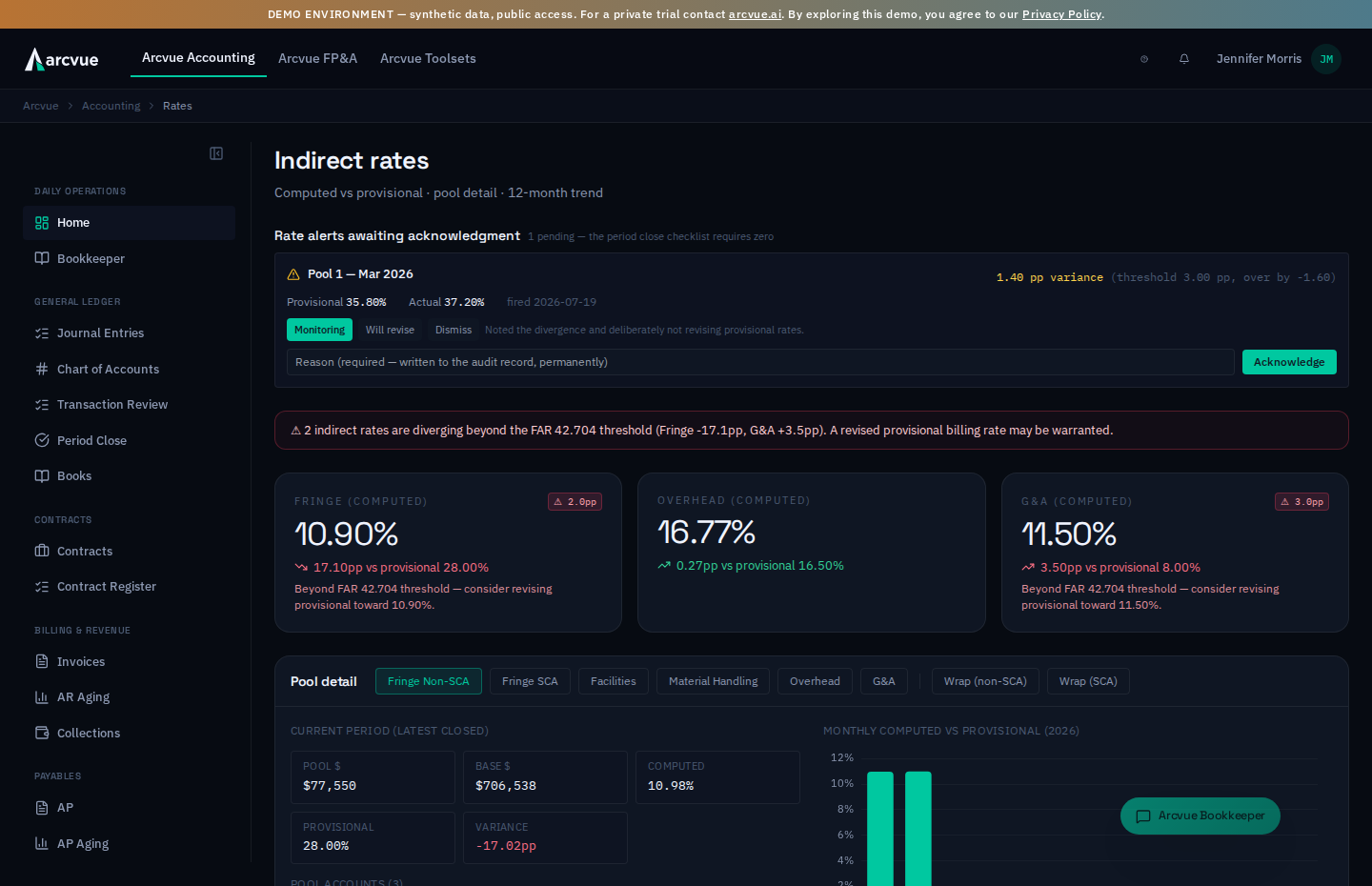Screen dimensions: 1372x886
Task: Show the Overhead pool detail
Action: [x=815, y=681]
